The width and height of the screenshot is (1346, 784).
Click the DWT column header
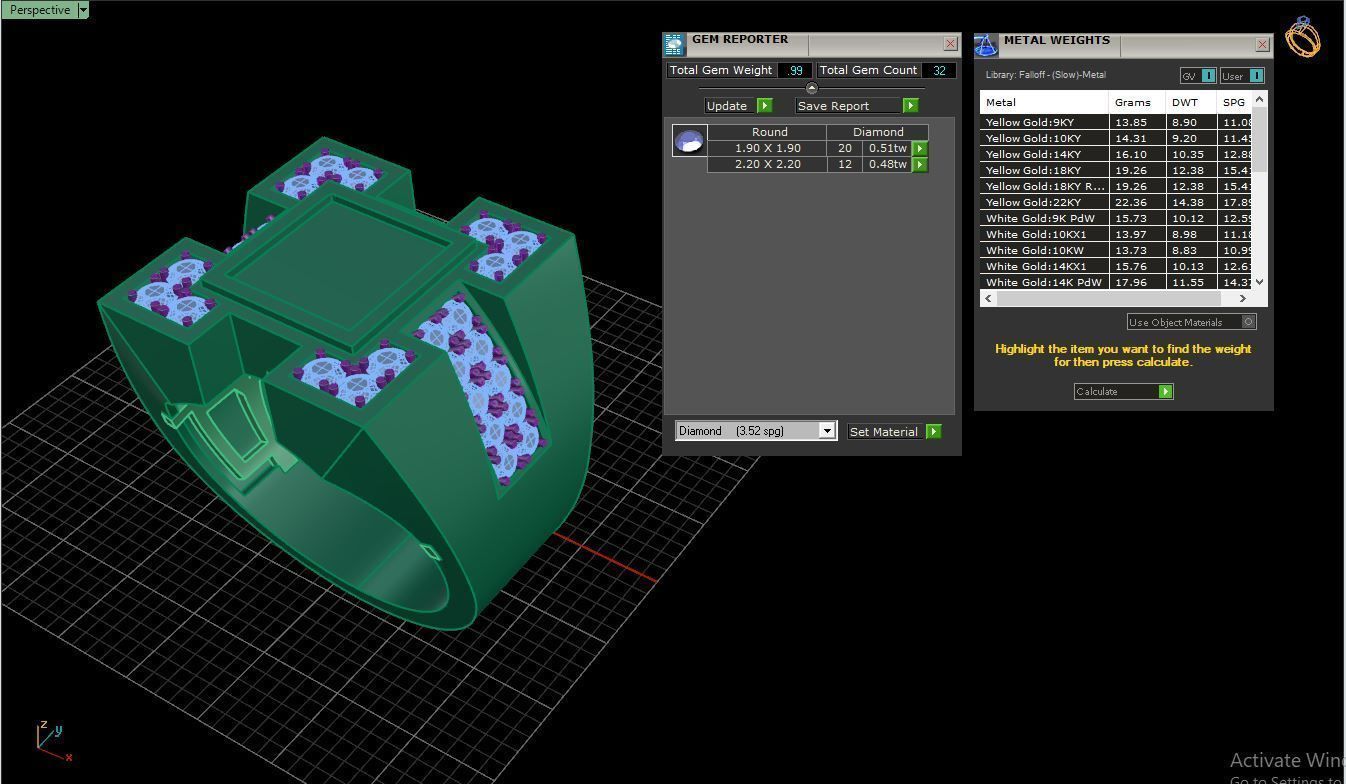click(x=1191, y=102)
